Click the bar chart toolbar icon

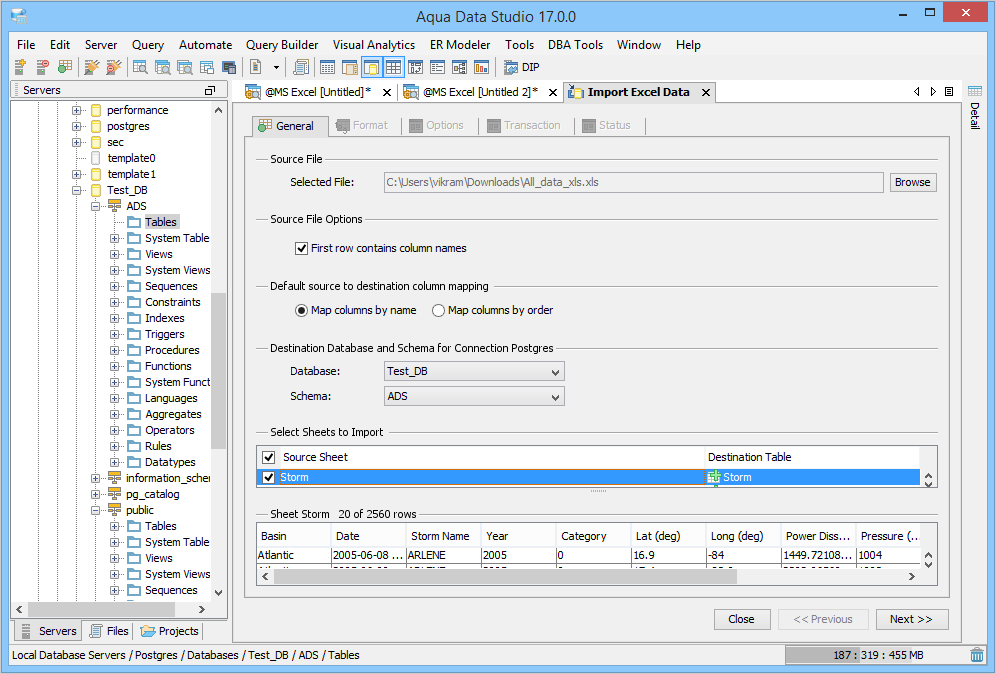pyautogui.click(x=481, y=67)
